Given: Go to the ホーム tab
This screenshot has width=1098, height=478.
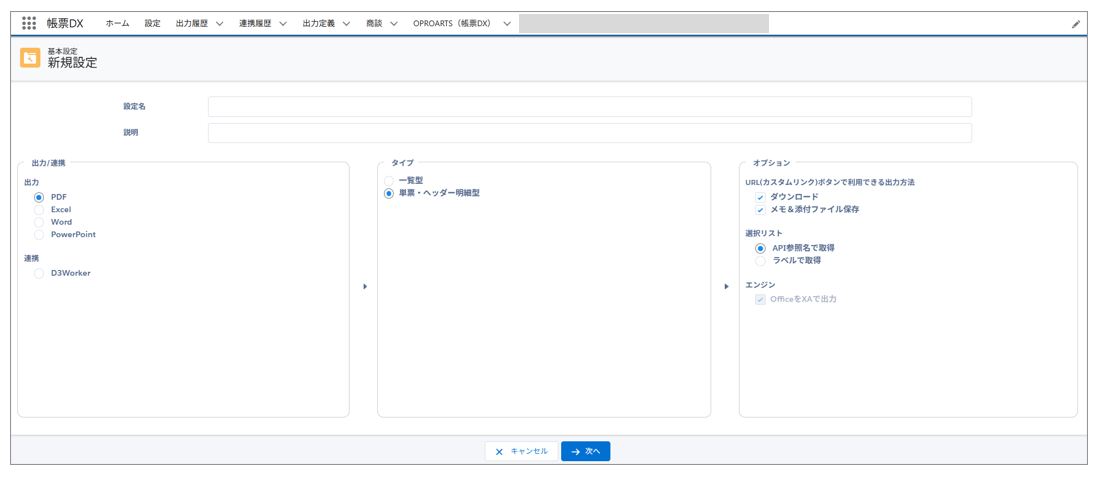Looking at the screenshot, I should pos(117,23).
